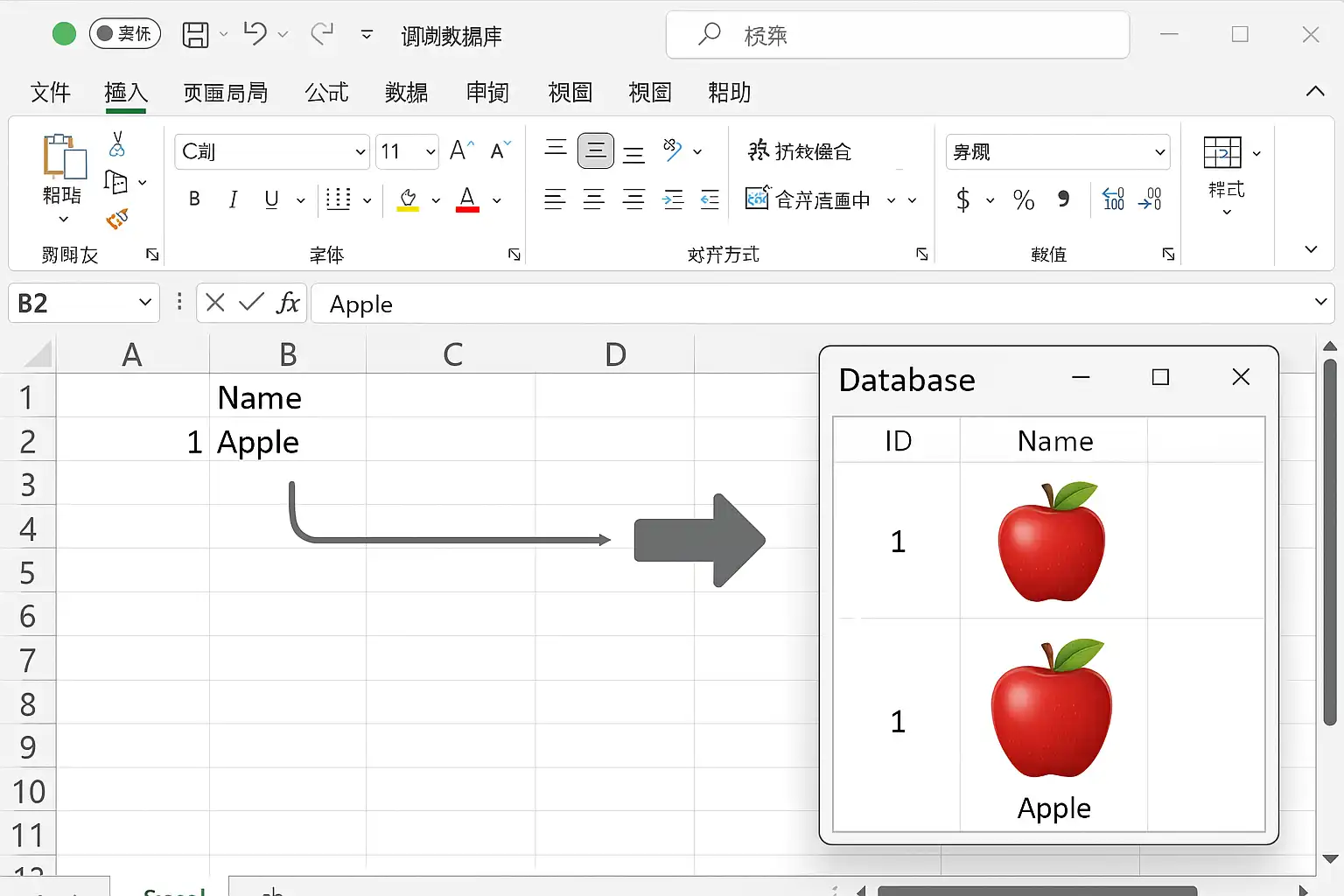Viewport: 1344px width, 896px height.
Task: Open the red font color swatch
Action: click(467, 200)
